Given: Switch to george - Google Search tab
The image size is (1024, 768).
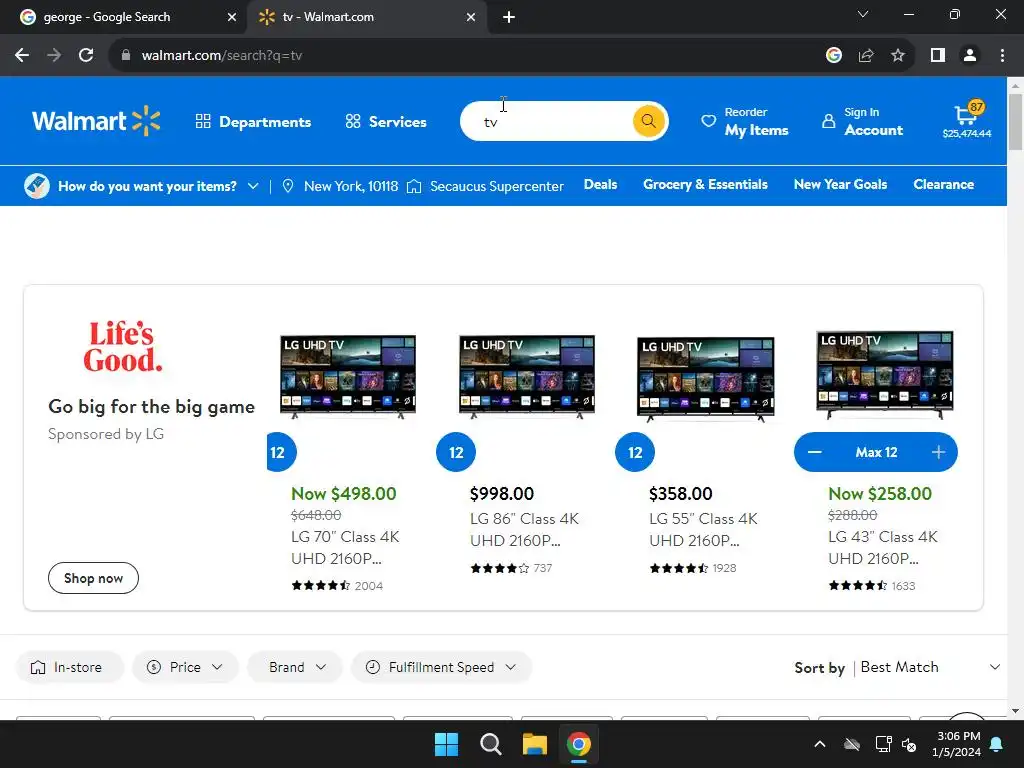Looking at the screenshot, I should point(123,17).
